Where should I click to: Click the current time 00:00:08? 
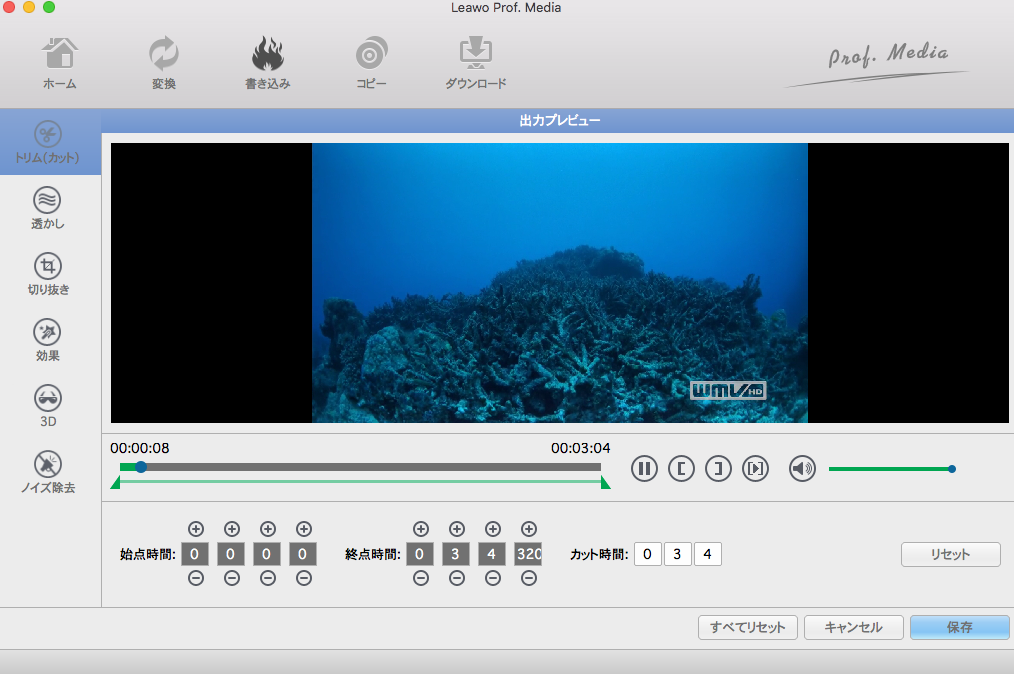(x=140, y=448)
